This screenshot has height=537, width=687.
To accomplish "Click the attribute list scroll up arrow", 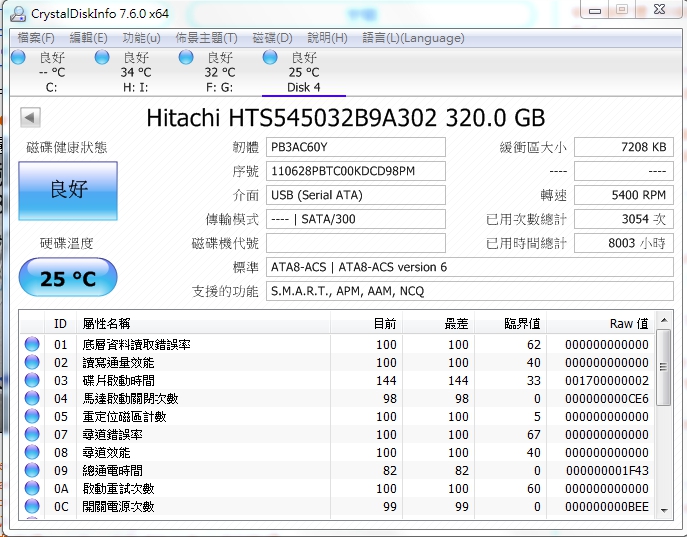I will pos(664,320).
